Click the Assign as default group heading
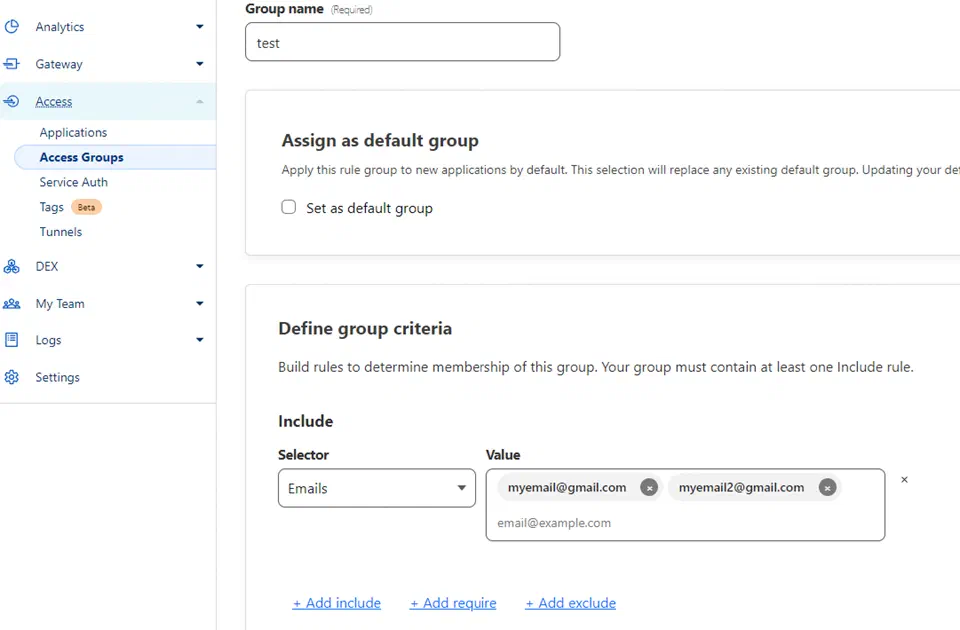This screenshot has height=630, width=960. click(380, 141)
